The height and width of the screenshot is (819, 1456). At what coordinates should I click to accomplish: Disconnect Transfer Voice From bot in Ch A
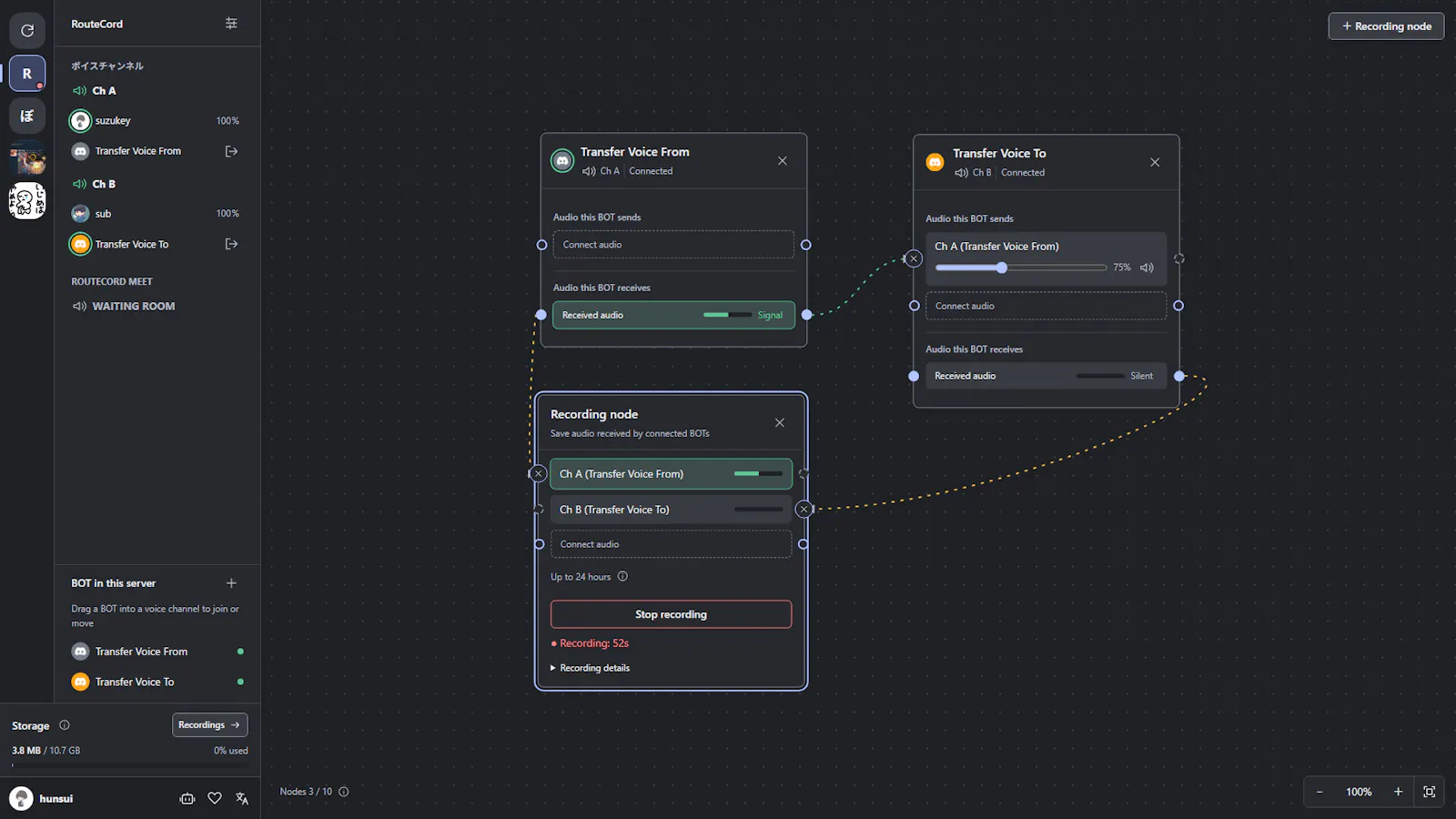(x=231, y=151)
